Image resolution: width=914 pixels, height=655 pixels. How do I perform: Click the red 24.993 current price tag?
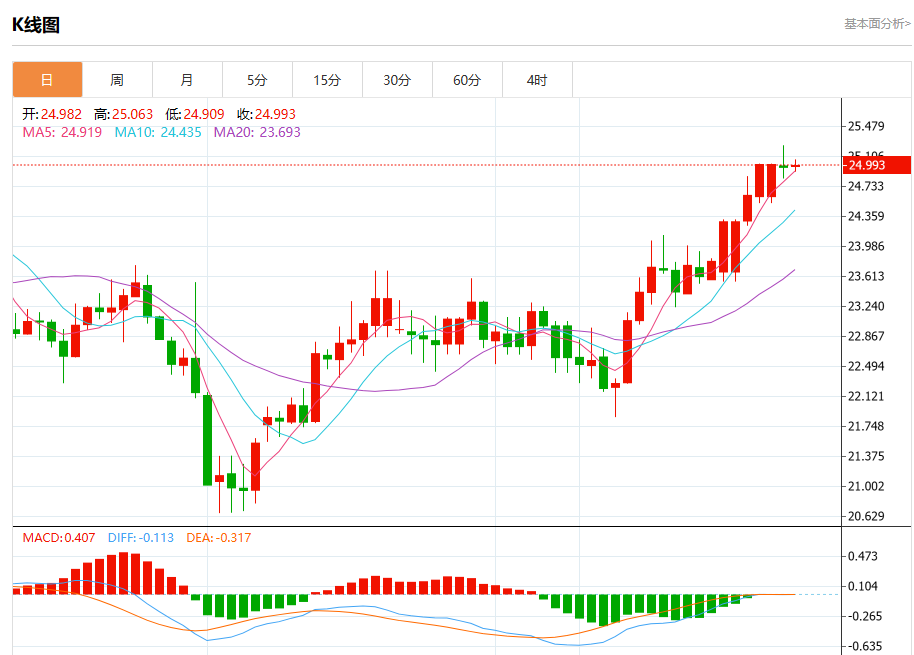click(877, 165)
